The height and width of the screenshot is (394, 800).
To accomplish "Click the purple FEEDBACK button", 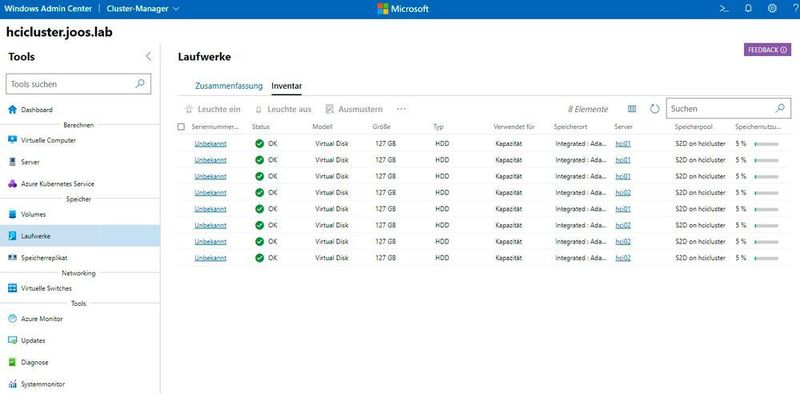I will click(767, 50).
